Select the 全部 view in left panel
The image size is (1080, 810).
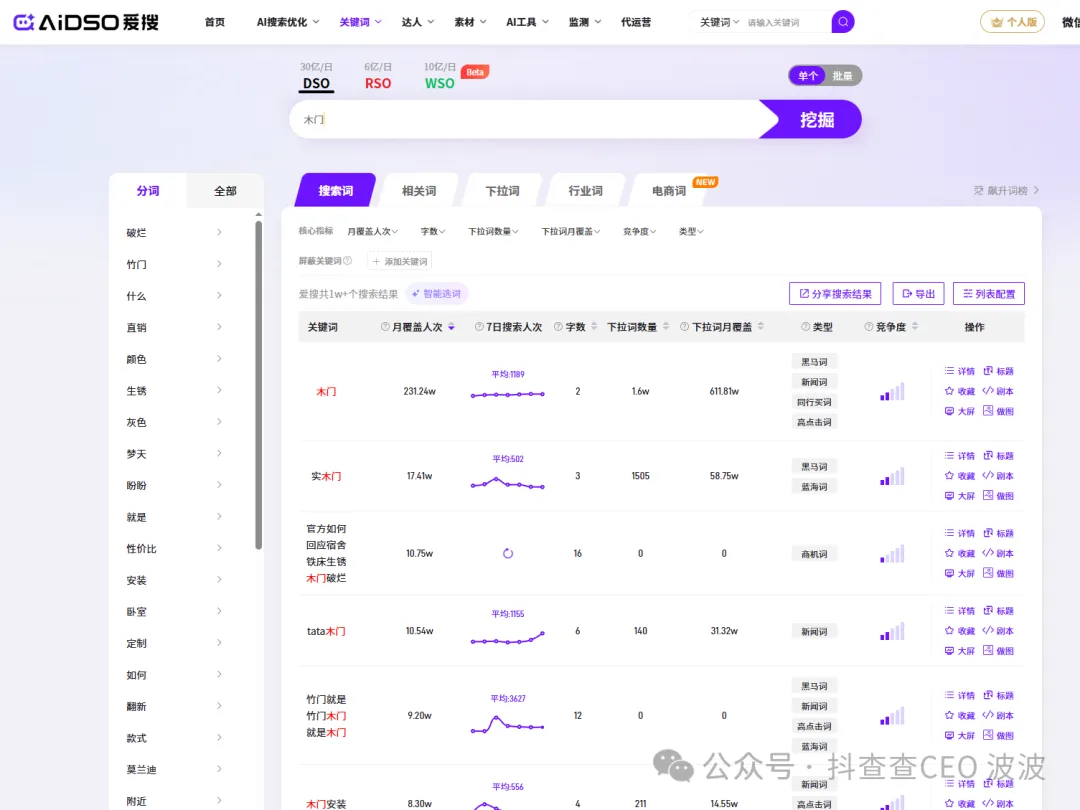point(225,190)
